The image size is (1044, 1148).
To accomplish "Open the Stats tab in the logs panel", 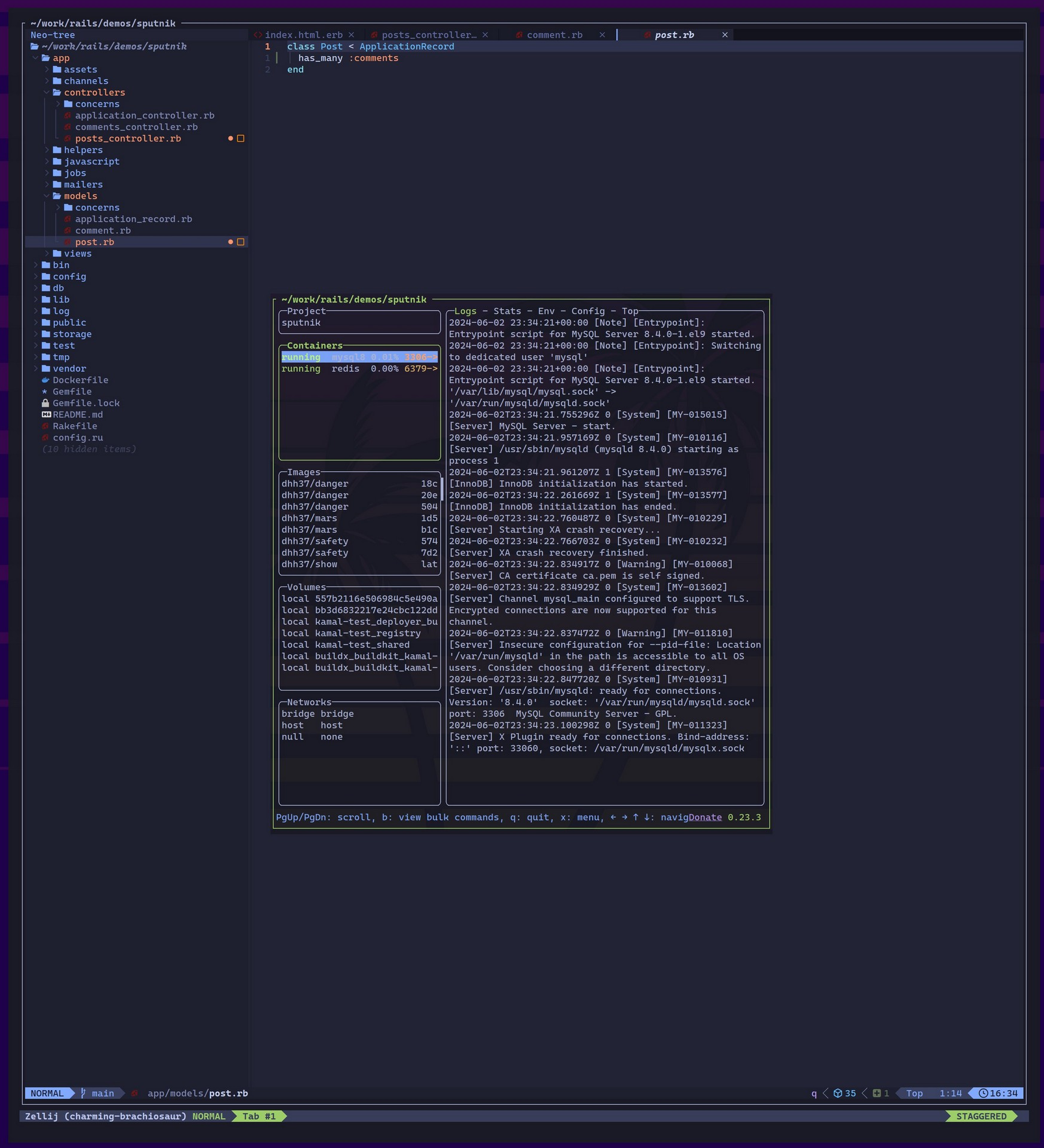I will coord(507,311).
